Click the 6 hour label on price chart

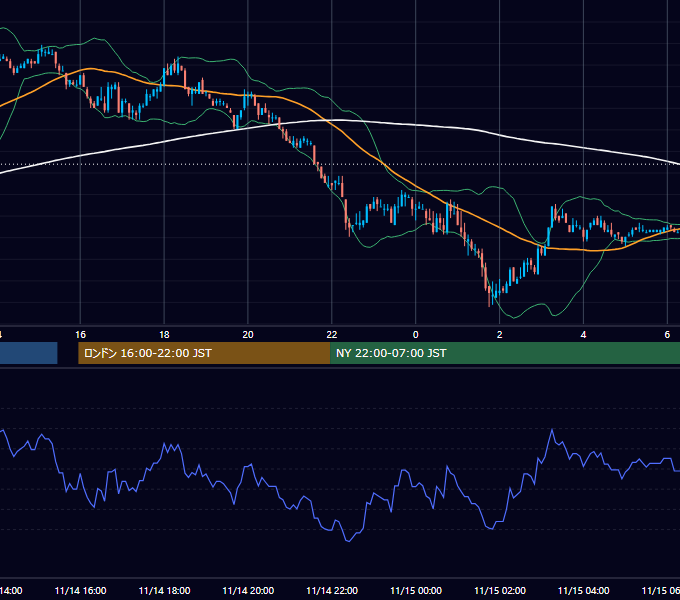point(667,335)
